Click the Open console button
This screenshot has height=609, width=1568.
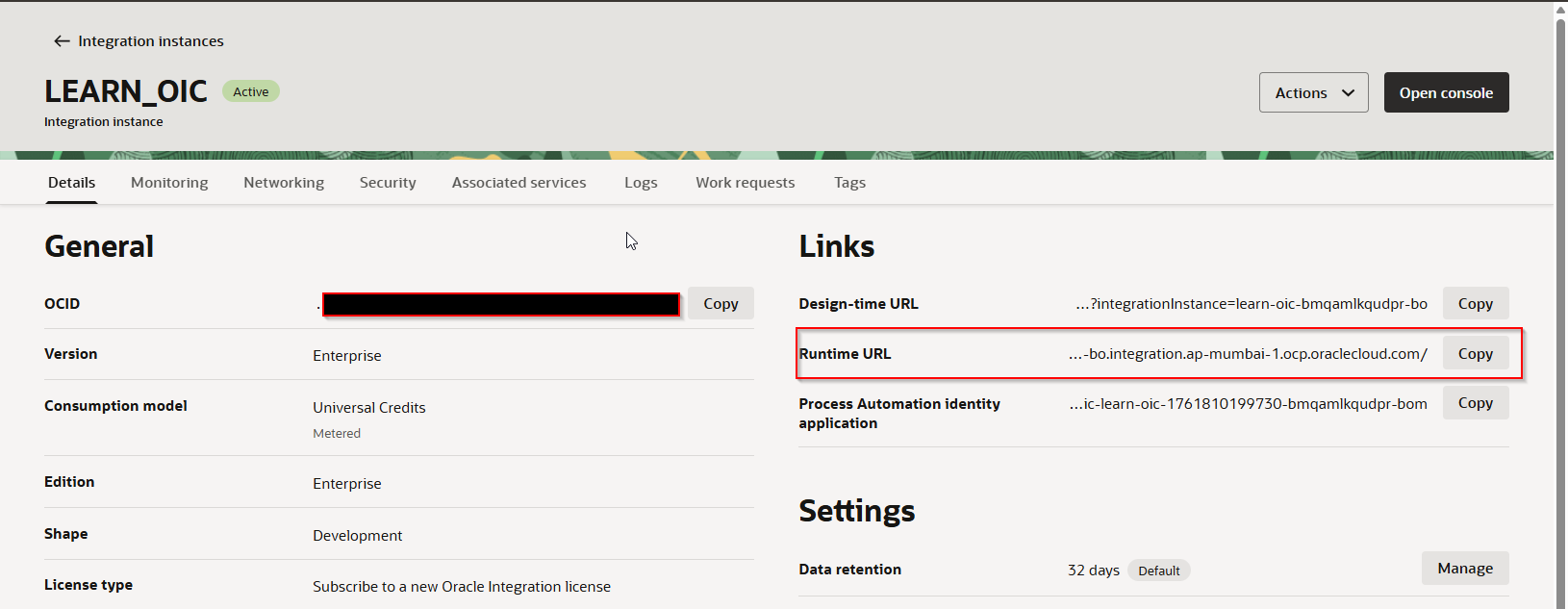[x=1446, y=93]
